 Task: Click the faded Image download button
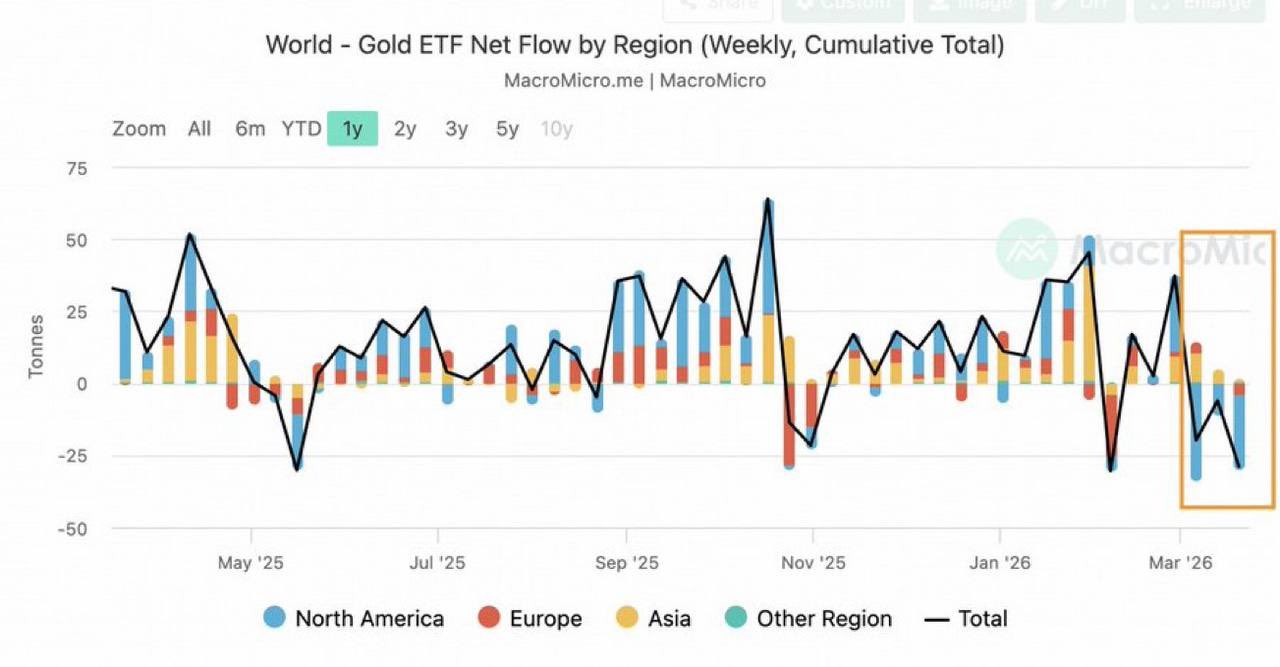pyautogui.click(x=969, y=6)
